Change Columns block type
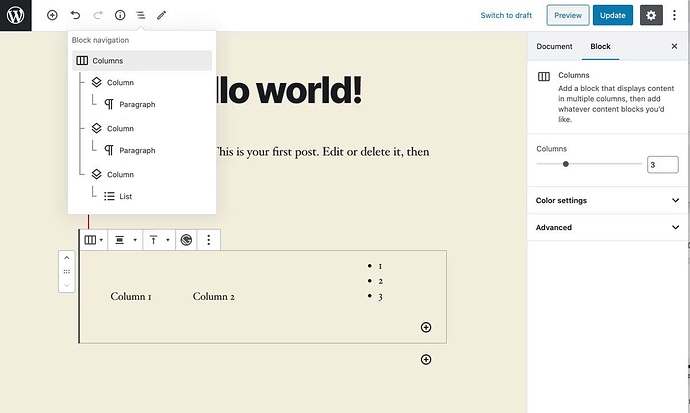Viewport: 690px width, 413px height. (x=93, y=240)
